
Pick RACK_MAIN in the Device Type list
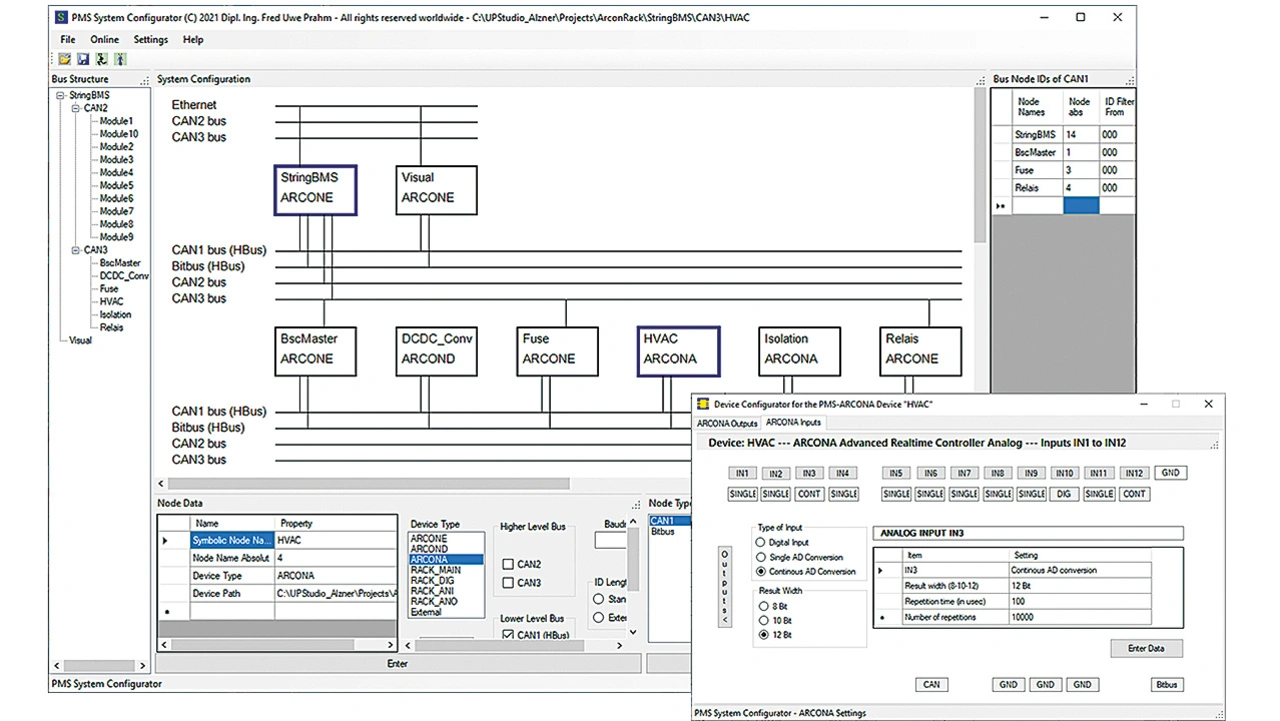pyautogui.click(x=435, y=570)
